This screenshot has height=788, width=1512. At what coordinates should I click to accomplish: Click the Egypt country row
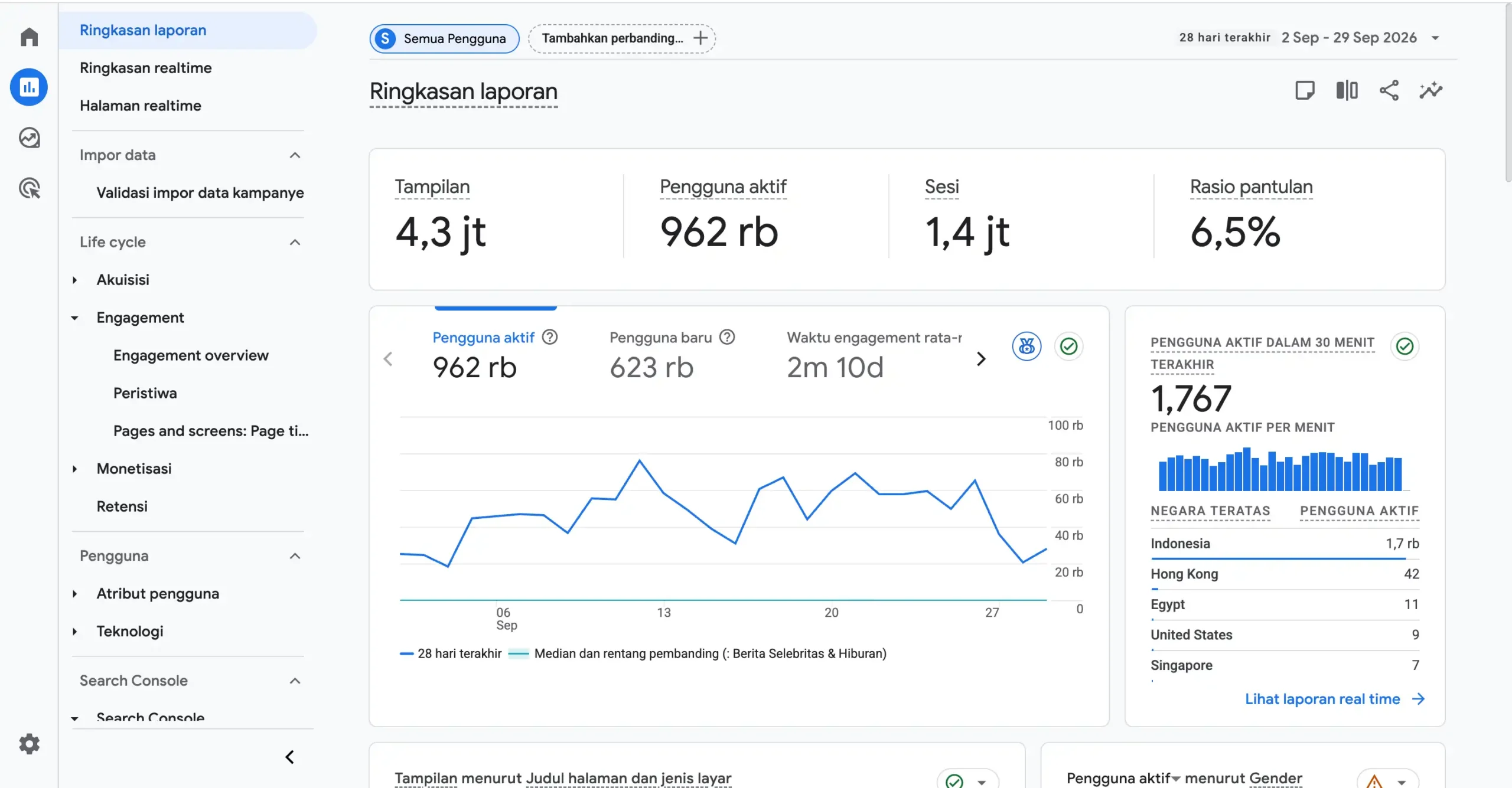1284,604
